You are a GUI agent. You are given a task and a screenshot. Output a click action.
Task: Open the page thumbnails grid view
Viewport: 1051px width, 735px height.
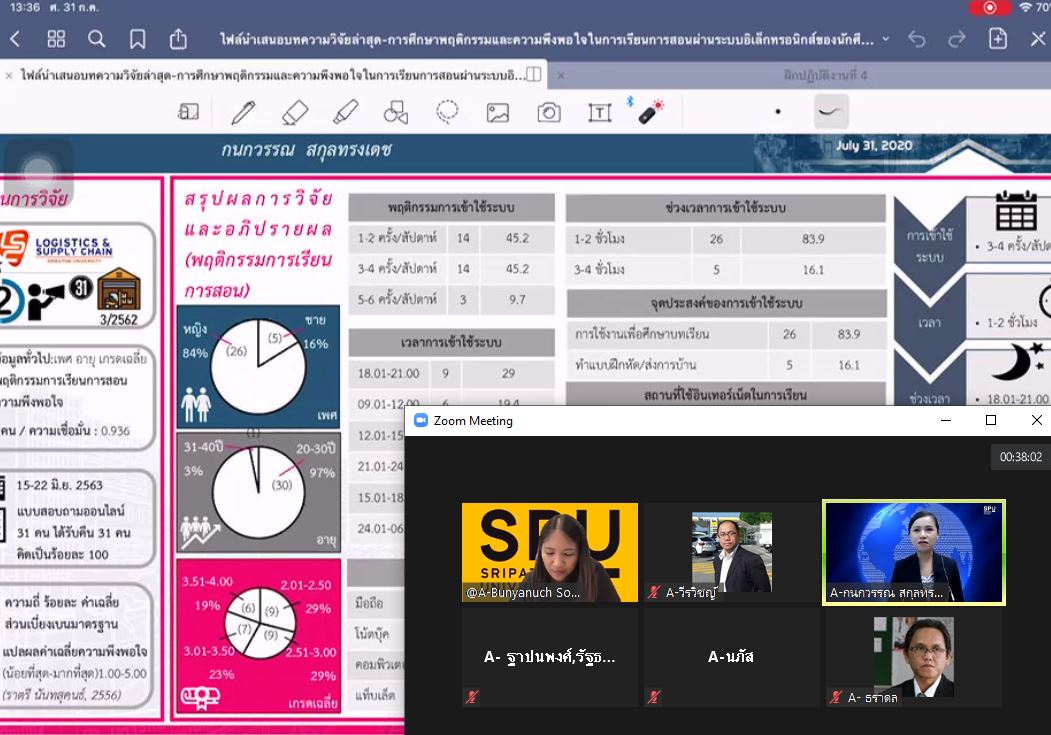[x=56, y=40]
